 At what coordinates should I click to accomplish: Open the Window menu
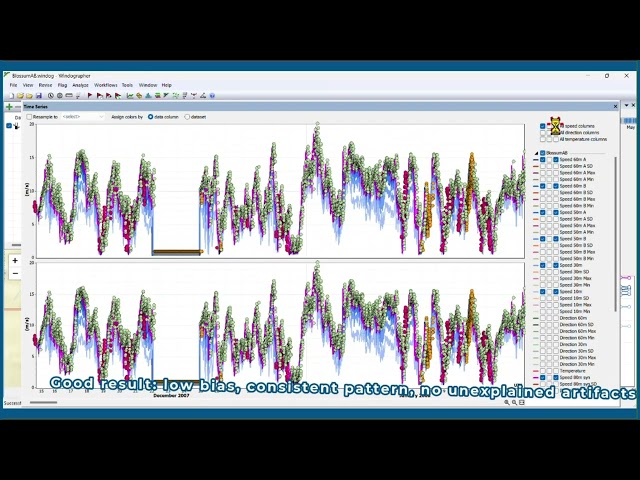pos(148,85)
